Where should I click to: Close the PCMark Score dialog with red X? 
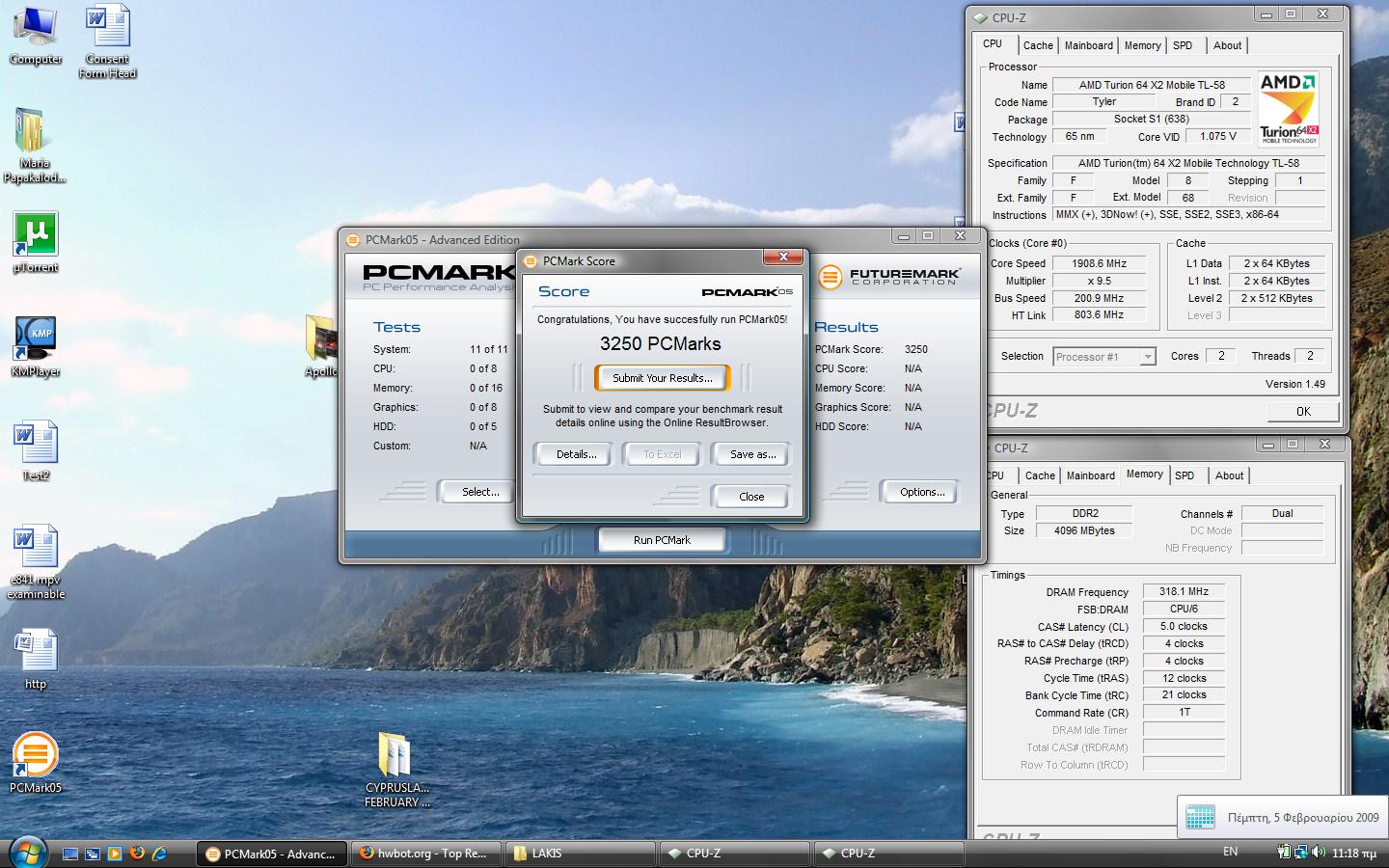click(783, 258)
